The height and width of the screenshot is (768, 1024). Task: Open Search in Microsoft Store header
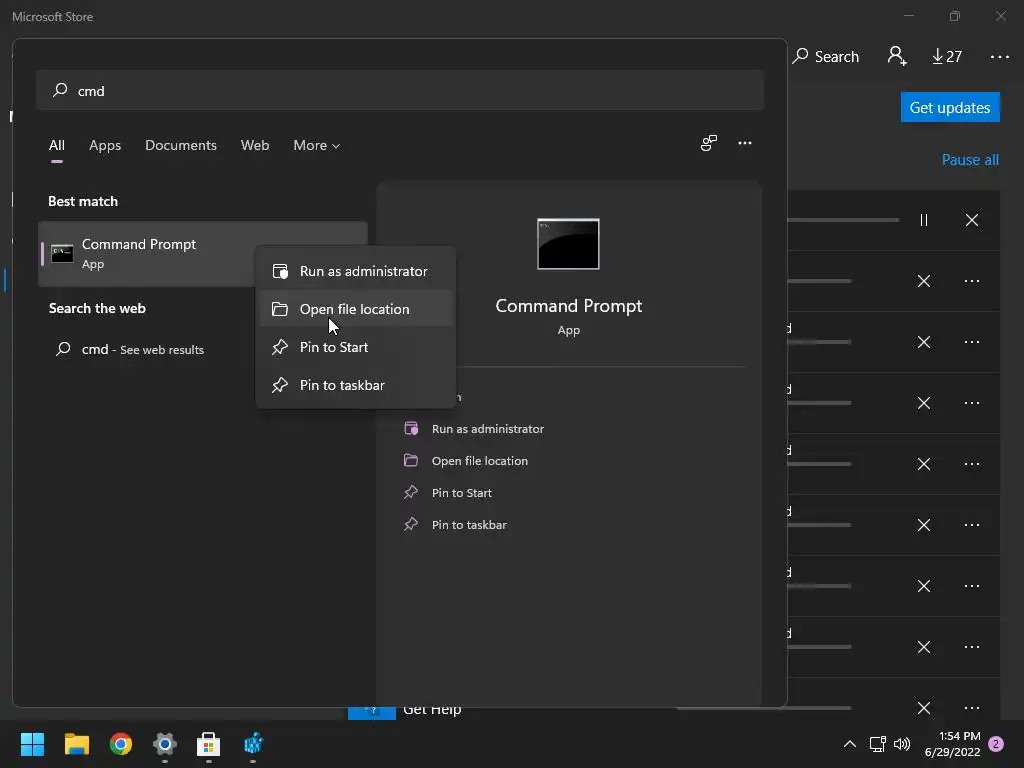(825, 56)
